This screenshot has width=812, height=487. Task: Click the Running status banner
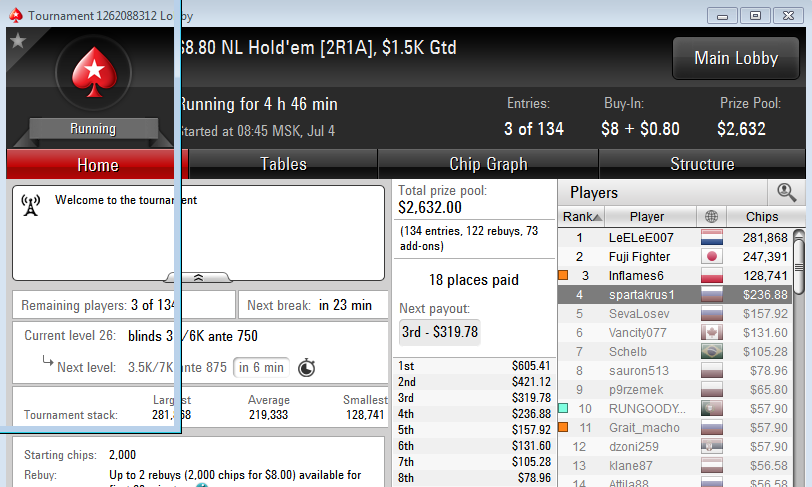tap(93, 129)
